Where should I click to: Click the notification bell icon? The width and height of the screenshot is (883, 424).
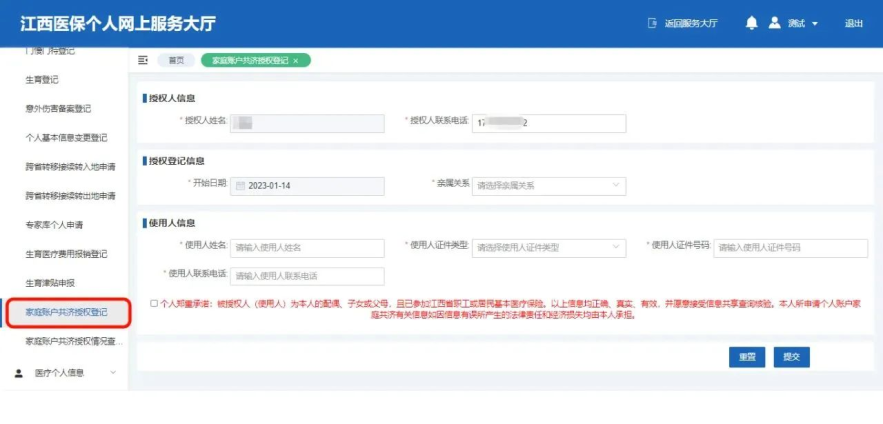point(751,23)
